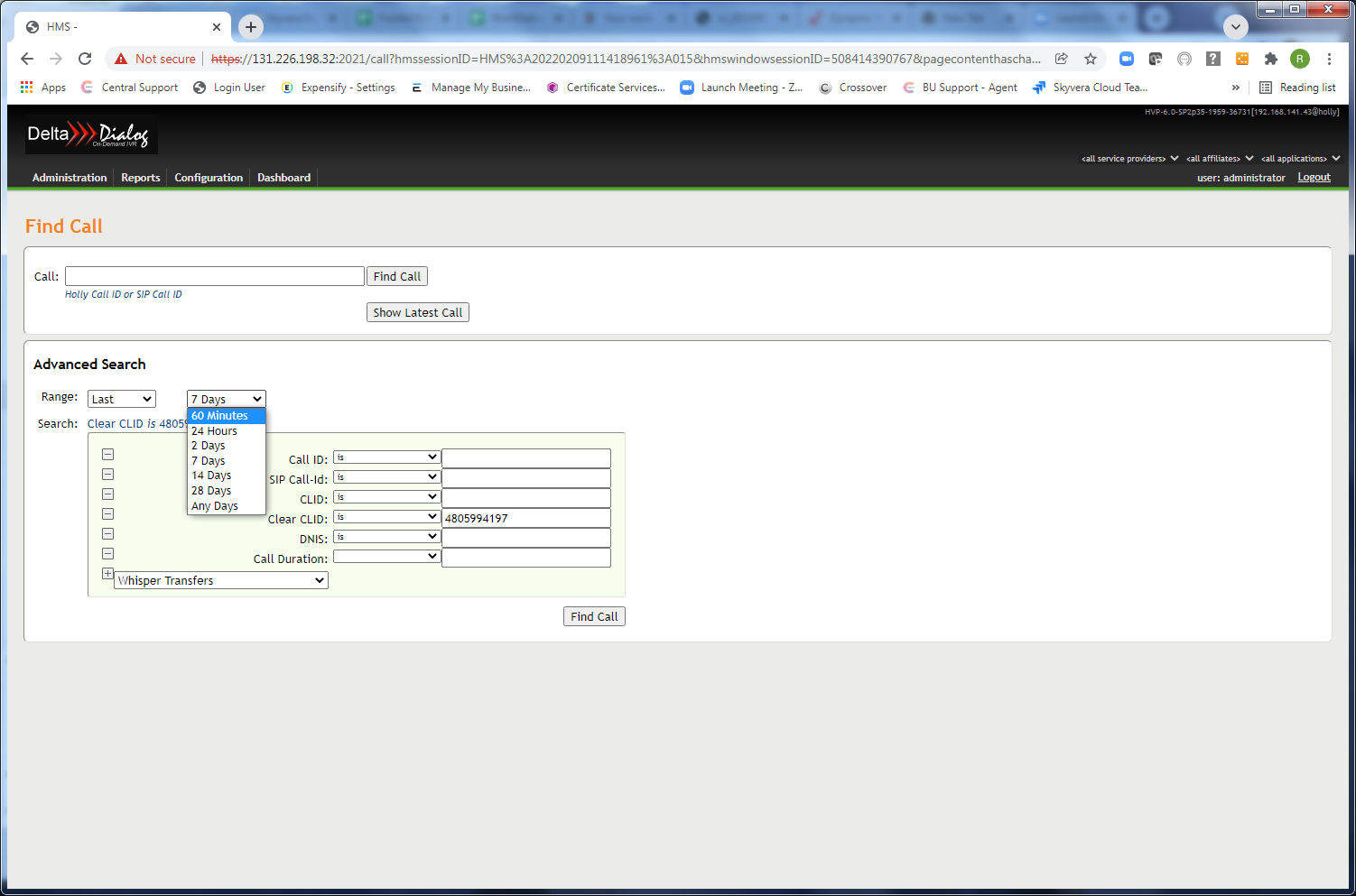Click the plus box beside Whisper Transfers
Screen dimensions: 1356x896
tap(107, 574)
